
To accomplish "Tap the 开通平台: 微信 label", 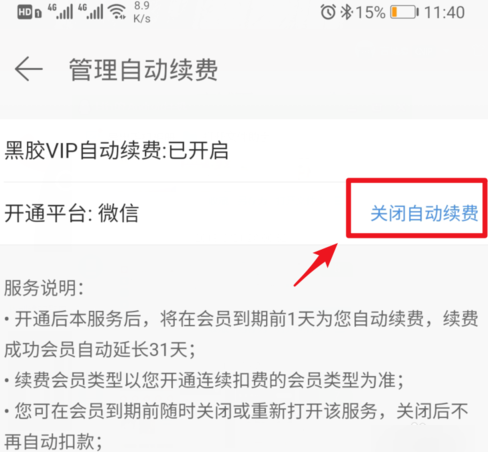I will click(x=71, y=213).
